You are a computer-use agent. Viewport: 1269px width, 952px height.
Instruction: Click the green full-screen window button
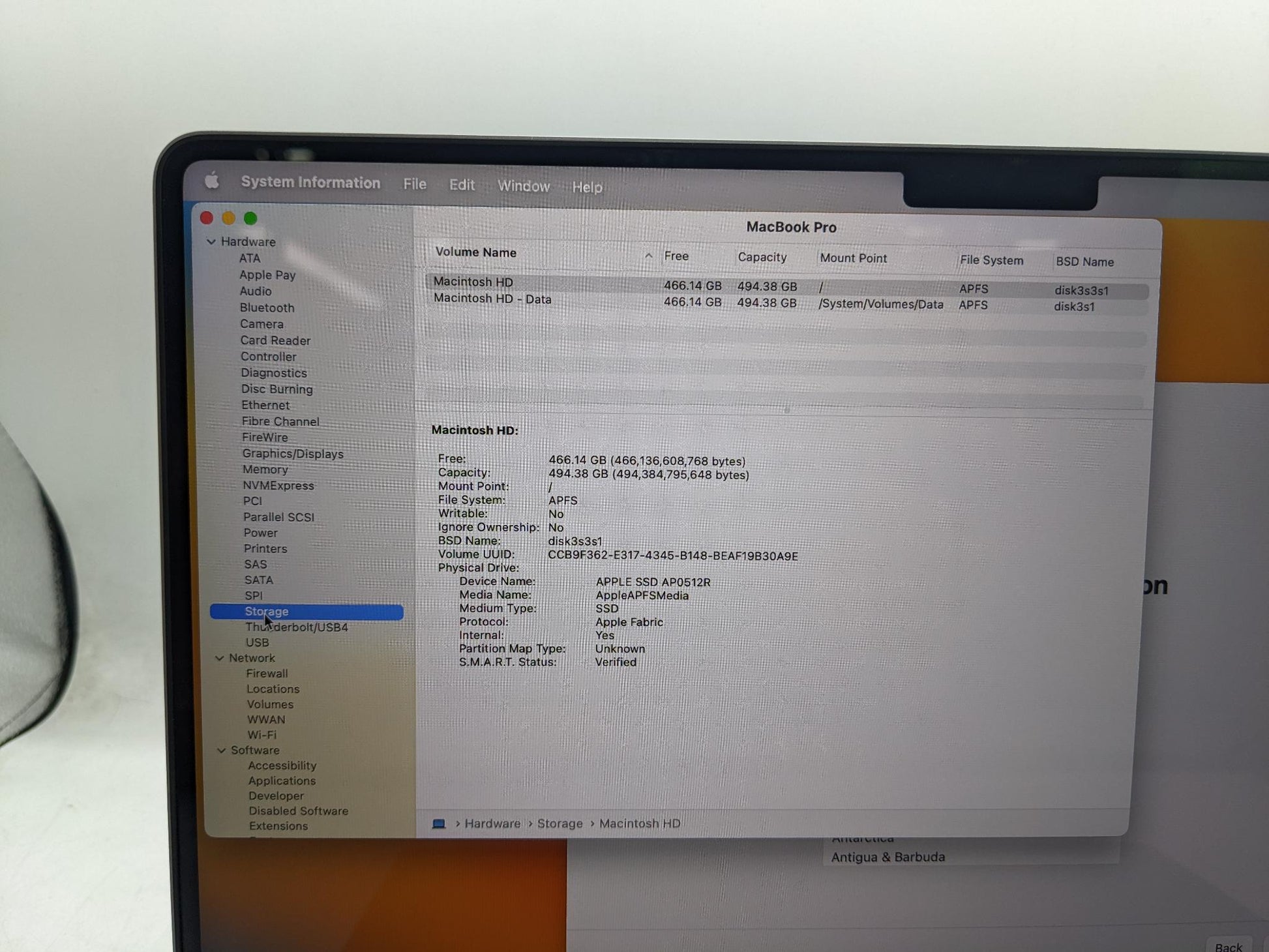250,218
